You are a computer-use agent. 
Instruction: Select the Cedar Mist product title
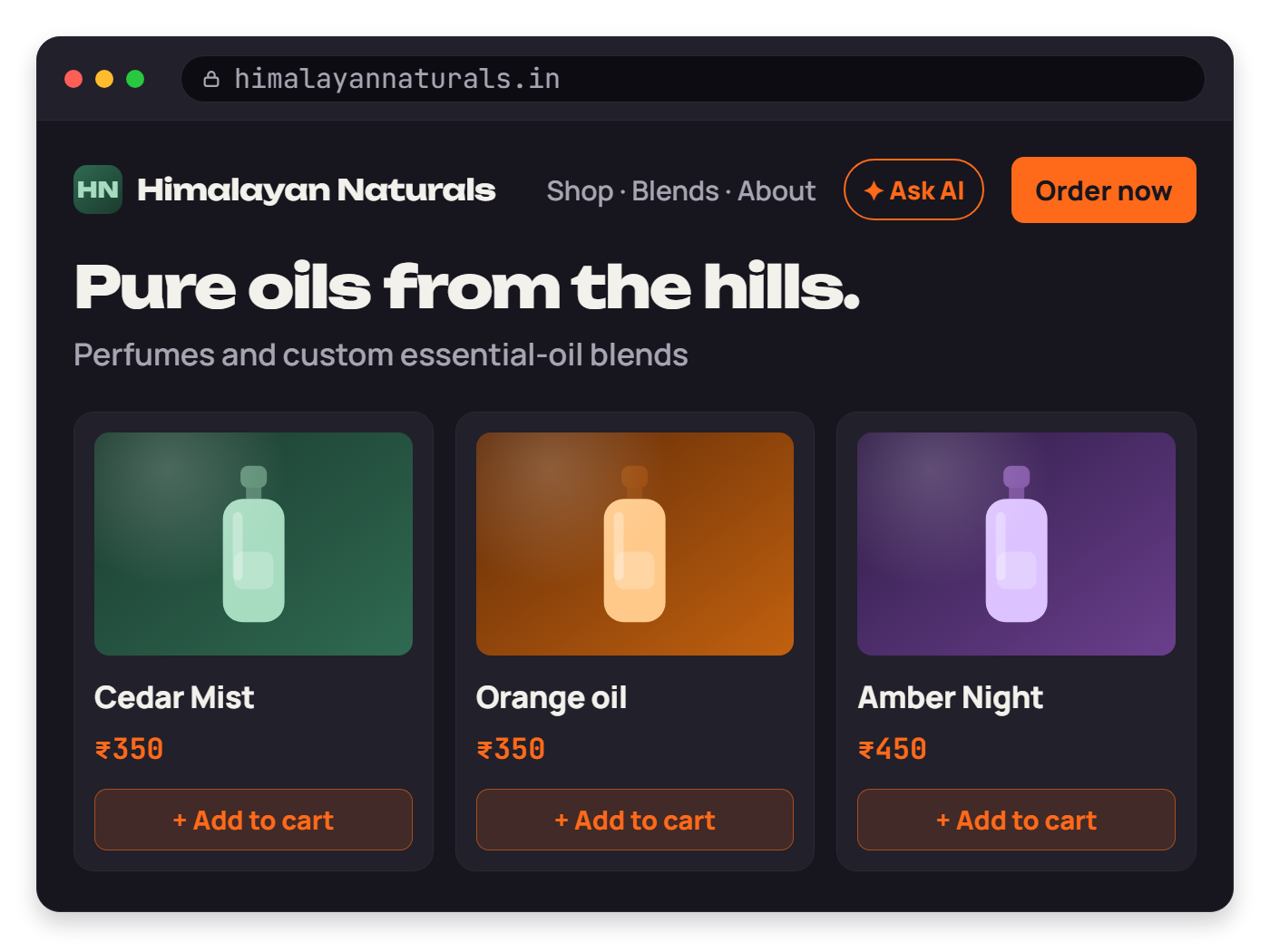174,697
